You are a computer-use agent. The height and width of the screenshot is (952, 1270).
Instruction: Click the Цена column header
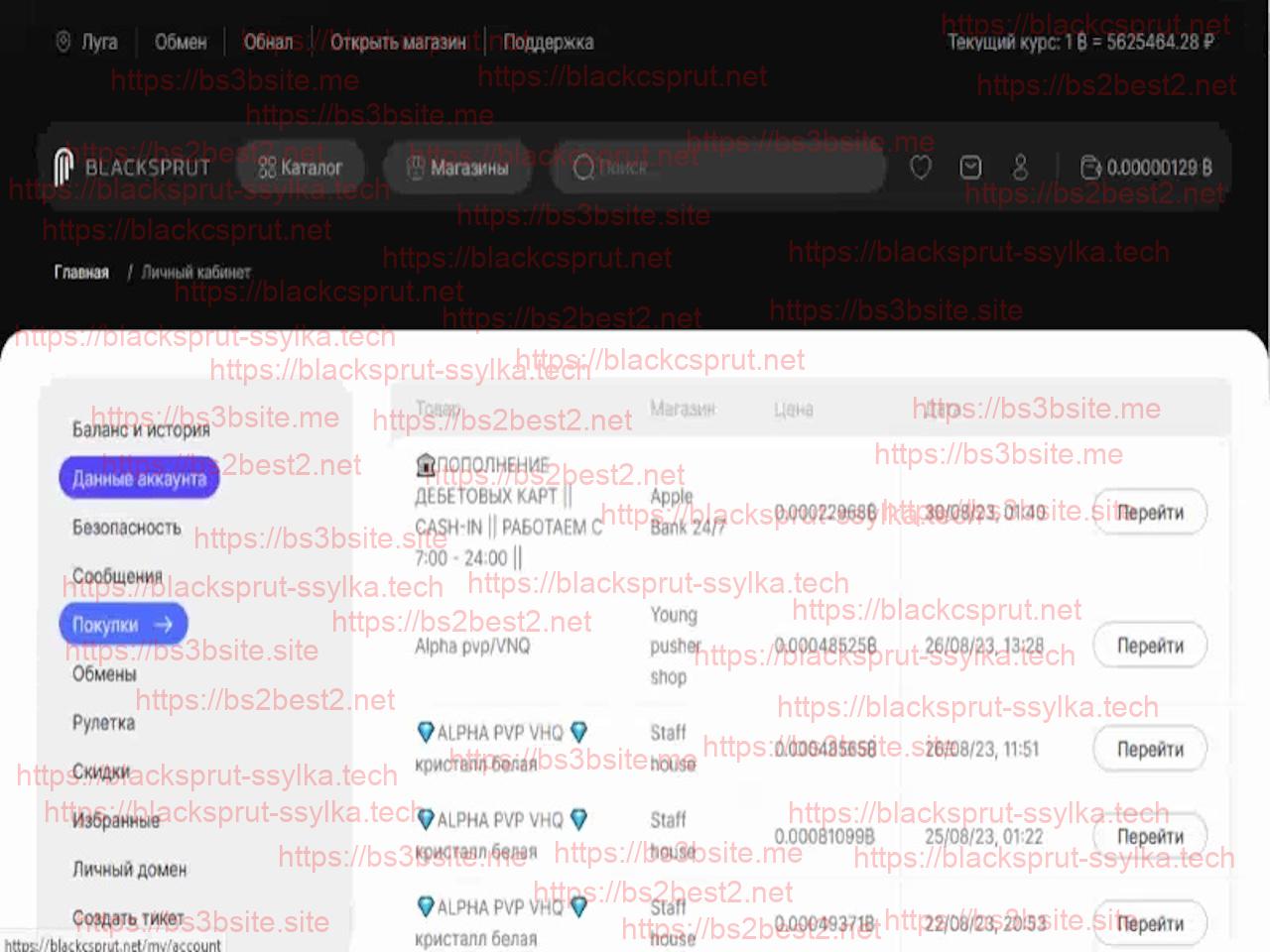[x=794, y=409]
